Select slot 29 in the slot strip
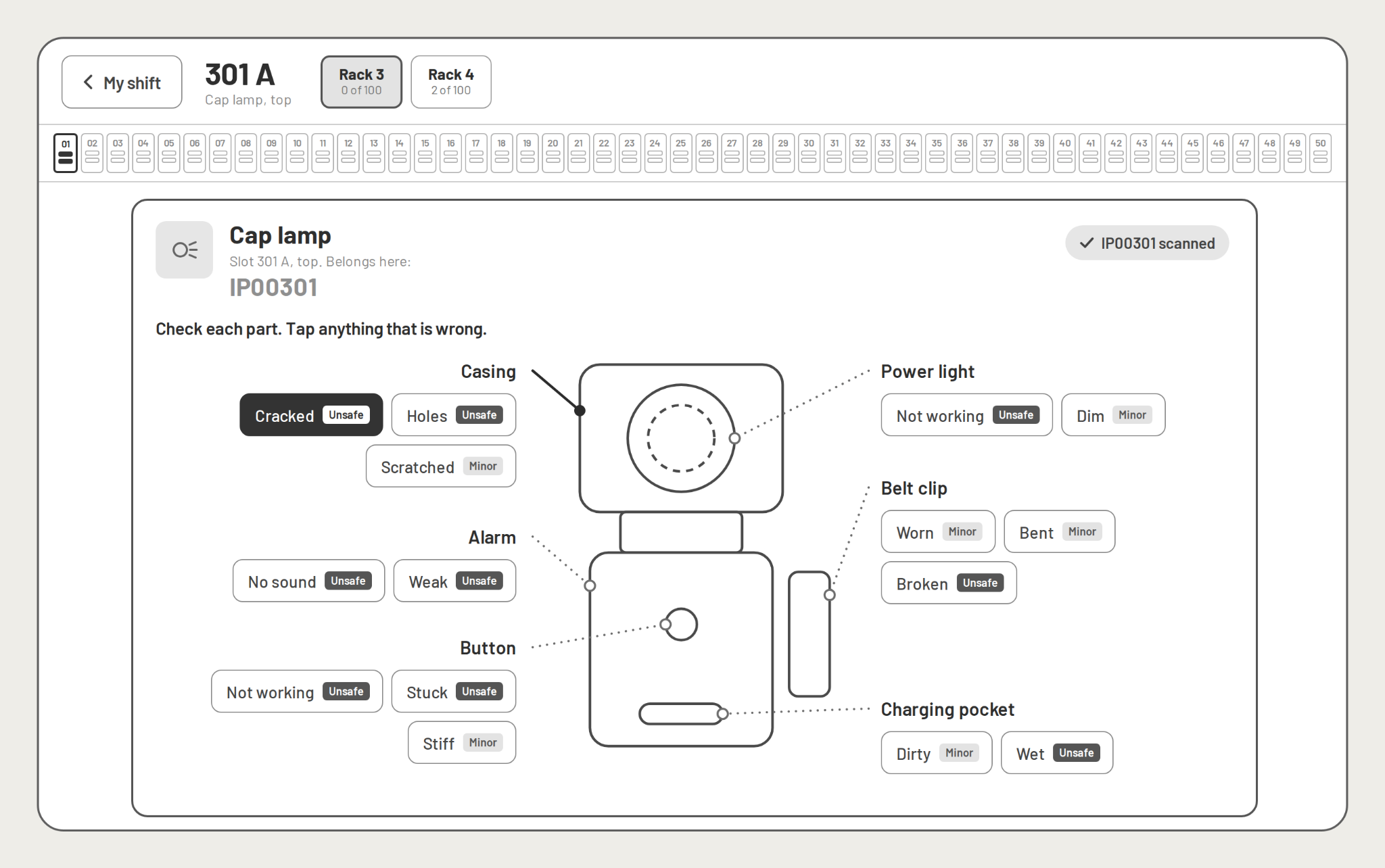The image size is (1385, 868). click(783, 153)
